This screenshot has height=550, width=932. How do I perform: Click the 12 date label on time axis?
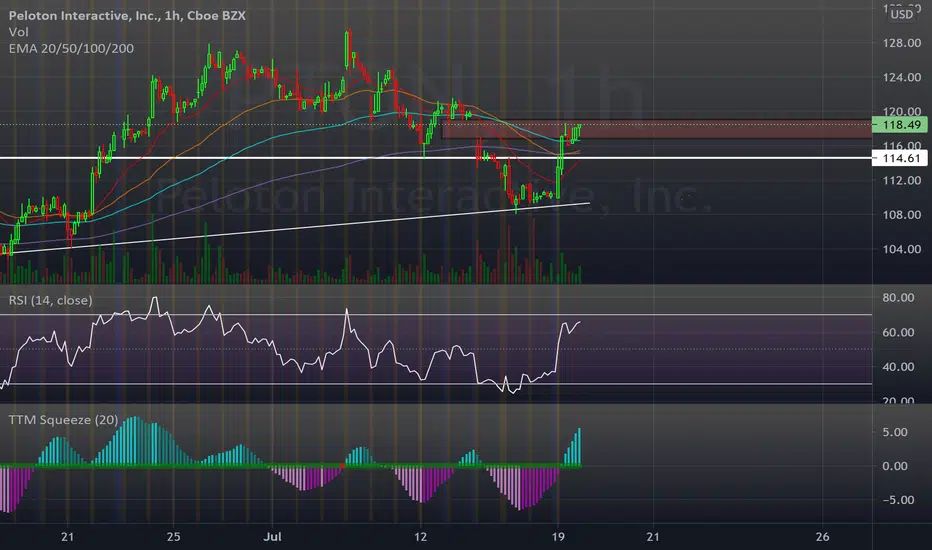[420, 537]
